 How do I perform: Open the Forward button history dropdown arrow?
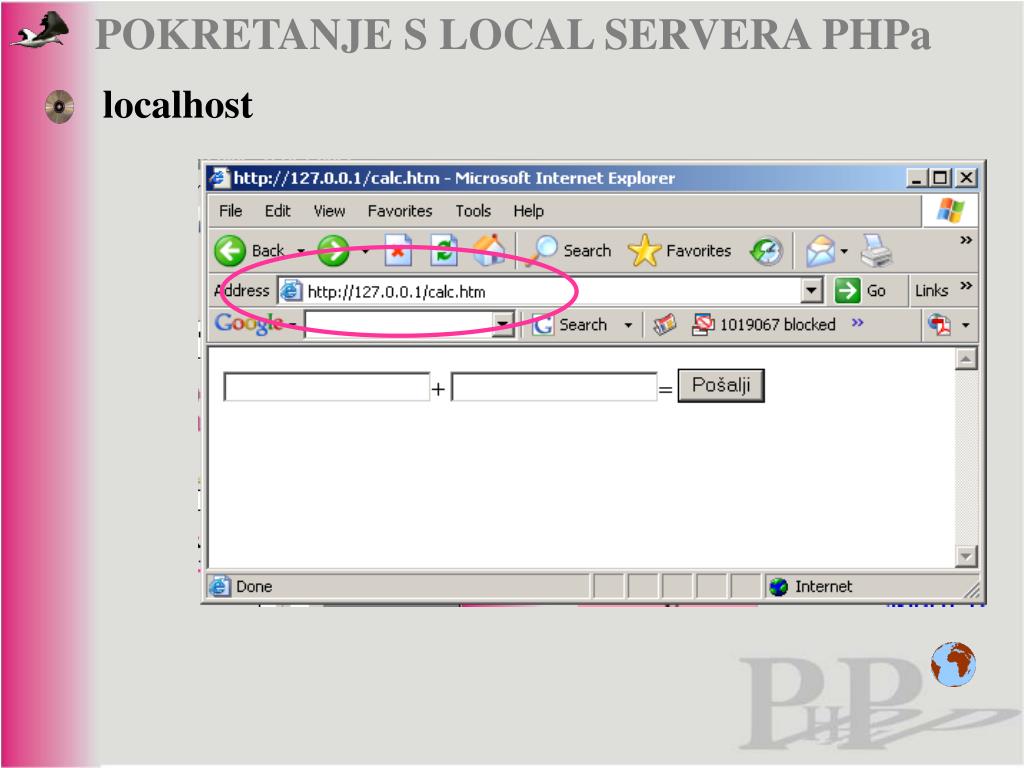[365, 251]
